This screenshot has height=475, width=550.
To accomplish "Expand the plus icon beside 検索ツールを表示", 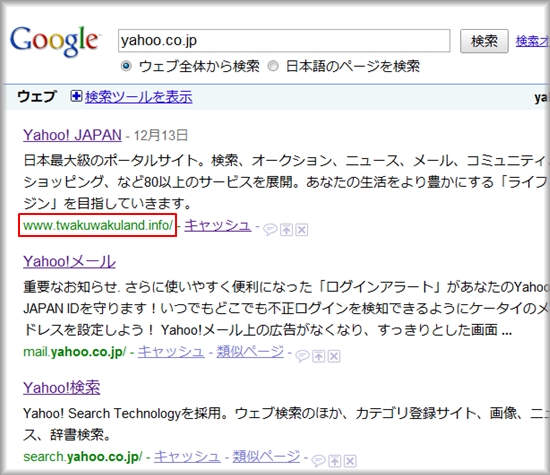I will 76,96.
